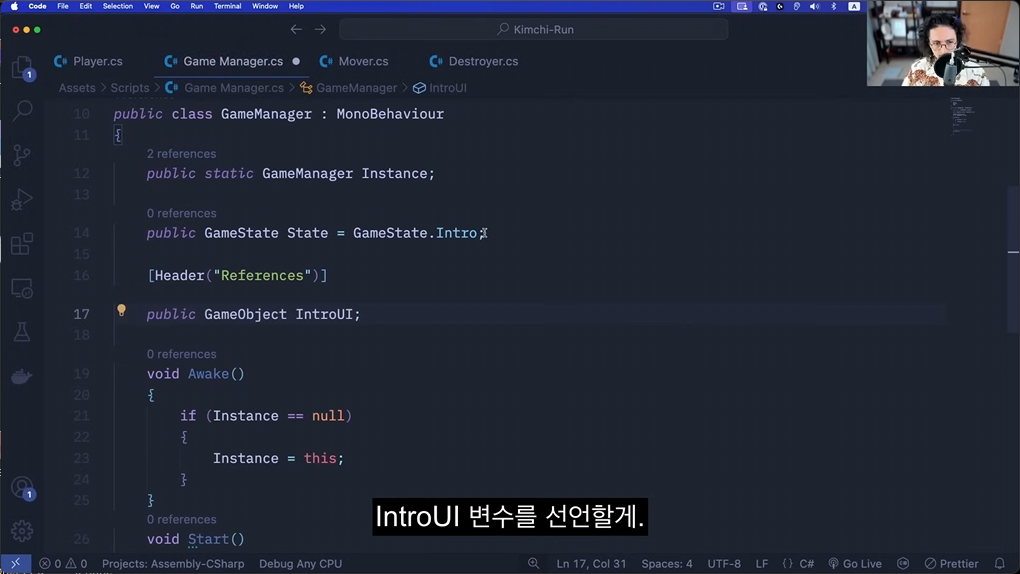Viewport: 1020px width, 574px height.
Task: Change the LF end of line sequence
Action: [762, 564]
